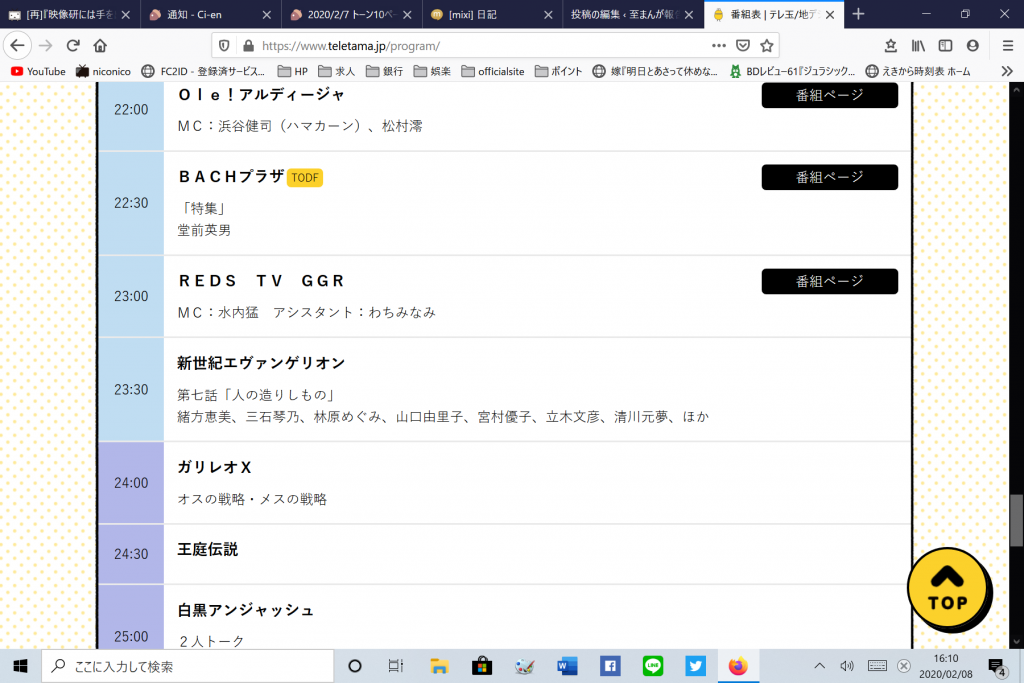Click the 新世紀エヴァンゲリオン program title
The height and width of the screenshot is (683, 1024).
261,363
